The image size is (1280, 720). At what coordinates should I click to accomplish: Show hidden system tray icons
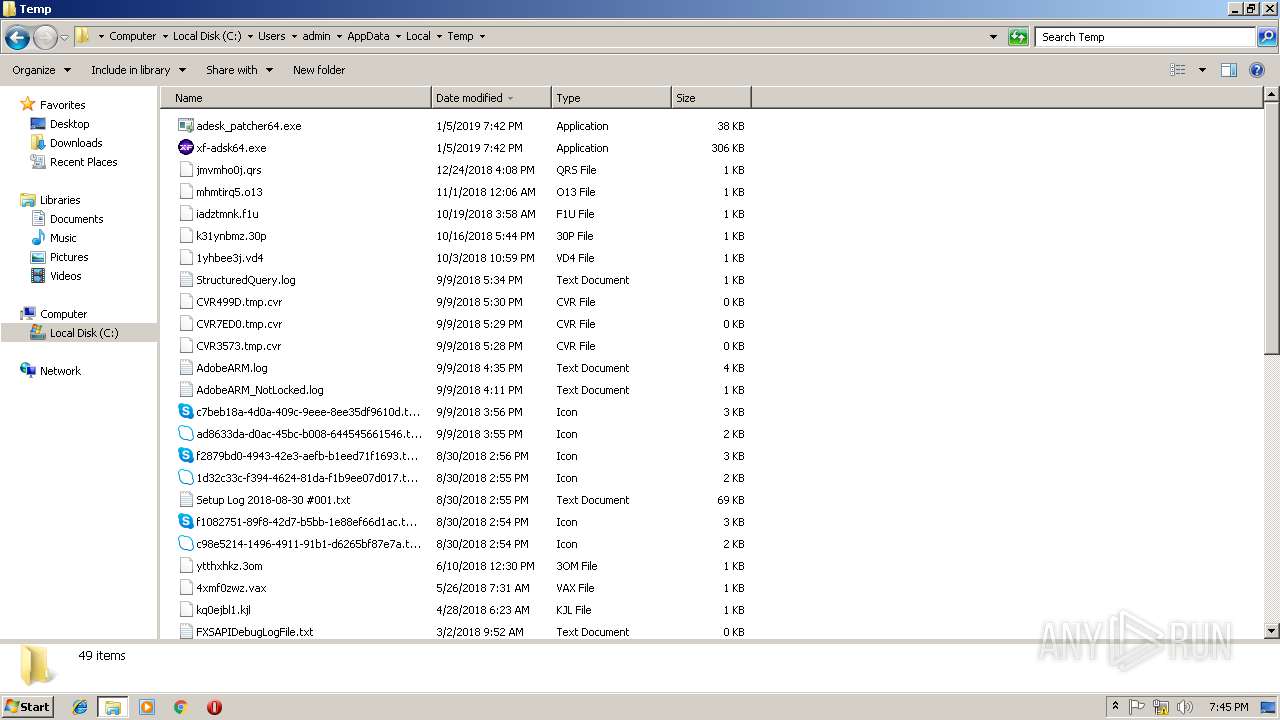point(1115,707)
